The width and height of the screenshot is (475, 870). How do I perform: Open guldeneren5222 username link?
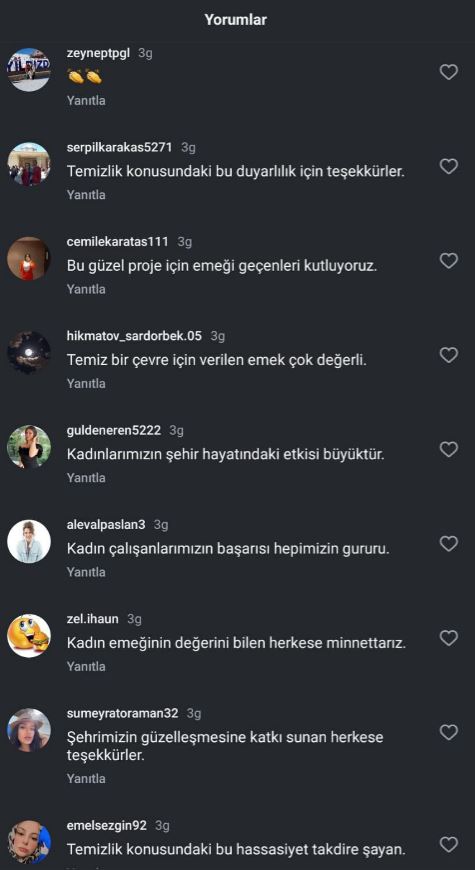coord(114,430)
